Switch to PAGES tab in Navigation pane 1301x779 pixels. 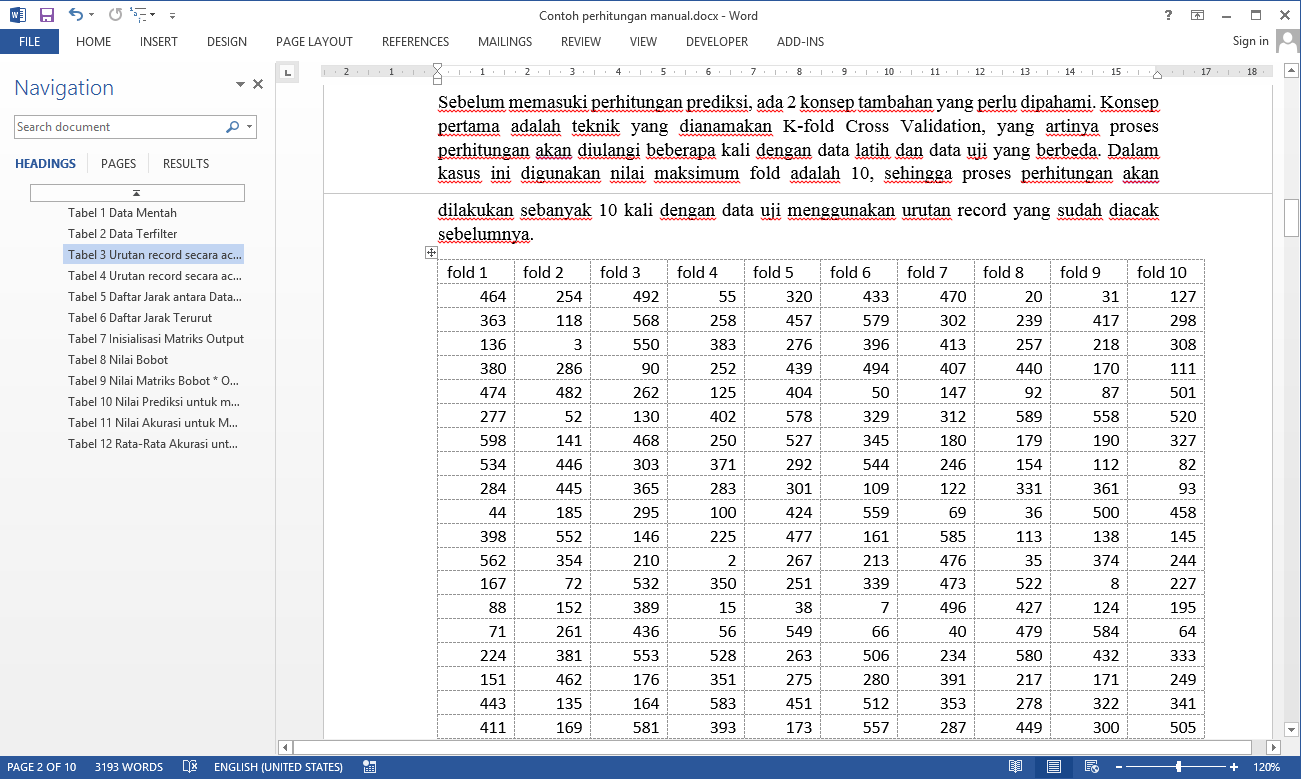pyautogui.click(x=118, y=164)
